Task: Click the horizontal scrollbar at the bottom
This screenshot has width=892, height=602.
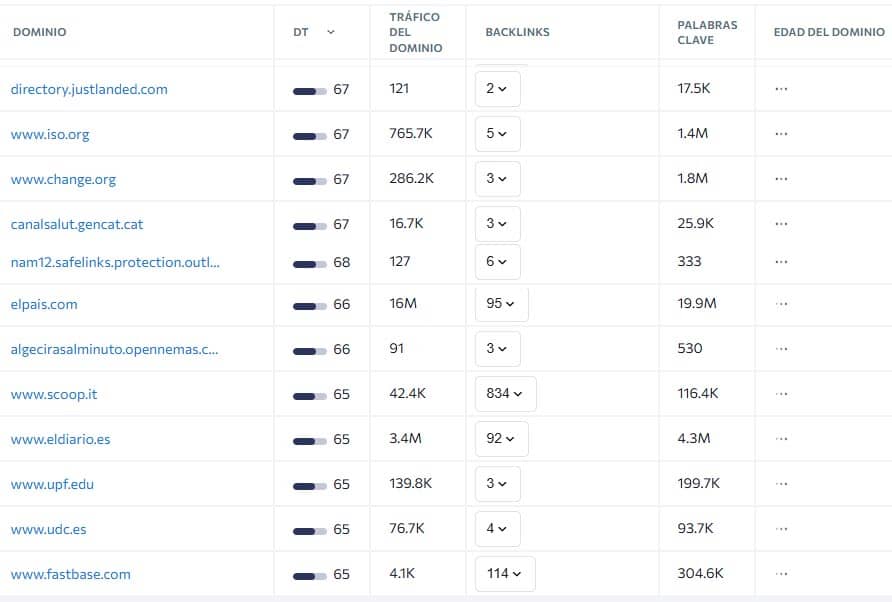Action: coord(446,597)
